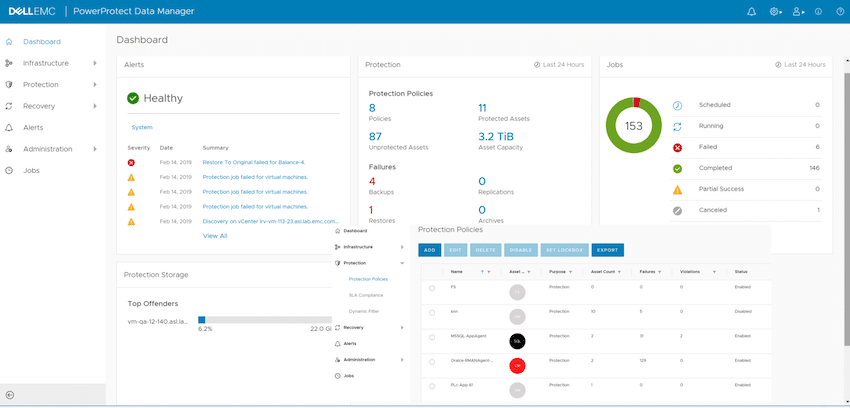850x408 pixels.
Task: Open the notifications bell in the header
Action: click(751, 11)
